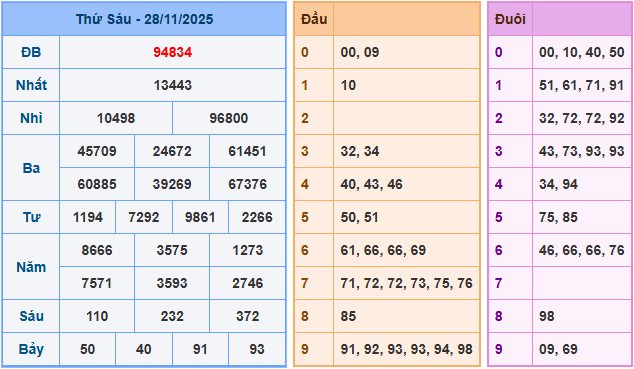
Task: Select the Bảy prize label
Action: click(x=31, y=349)
